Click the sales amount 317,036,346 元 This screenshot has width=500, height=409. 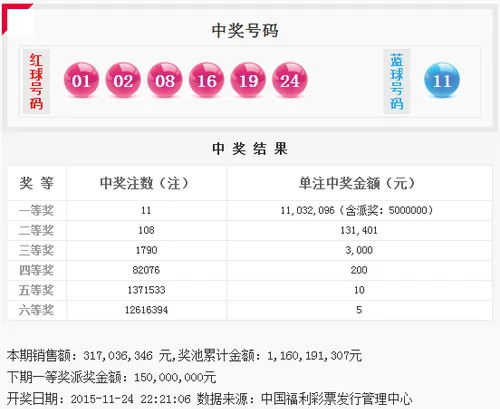click(127, 356)
